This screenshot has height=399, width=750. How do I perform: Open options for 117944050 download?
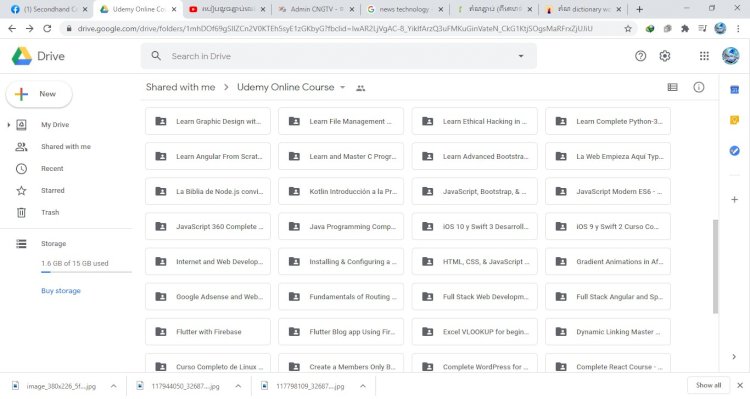[238, 386]
